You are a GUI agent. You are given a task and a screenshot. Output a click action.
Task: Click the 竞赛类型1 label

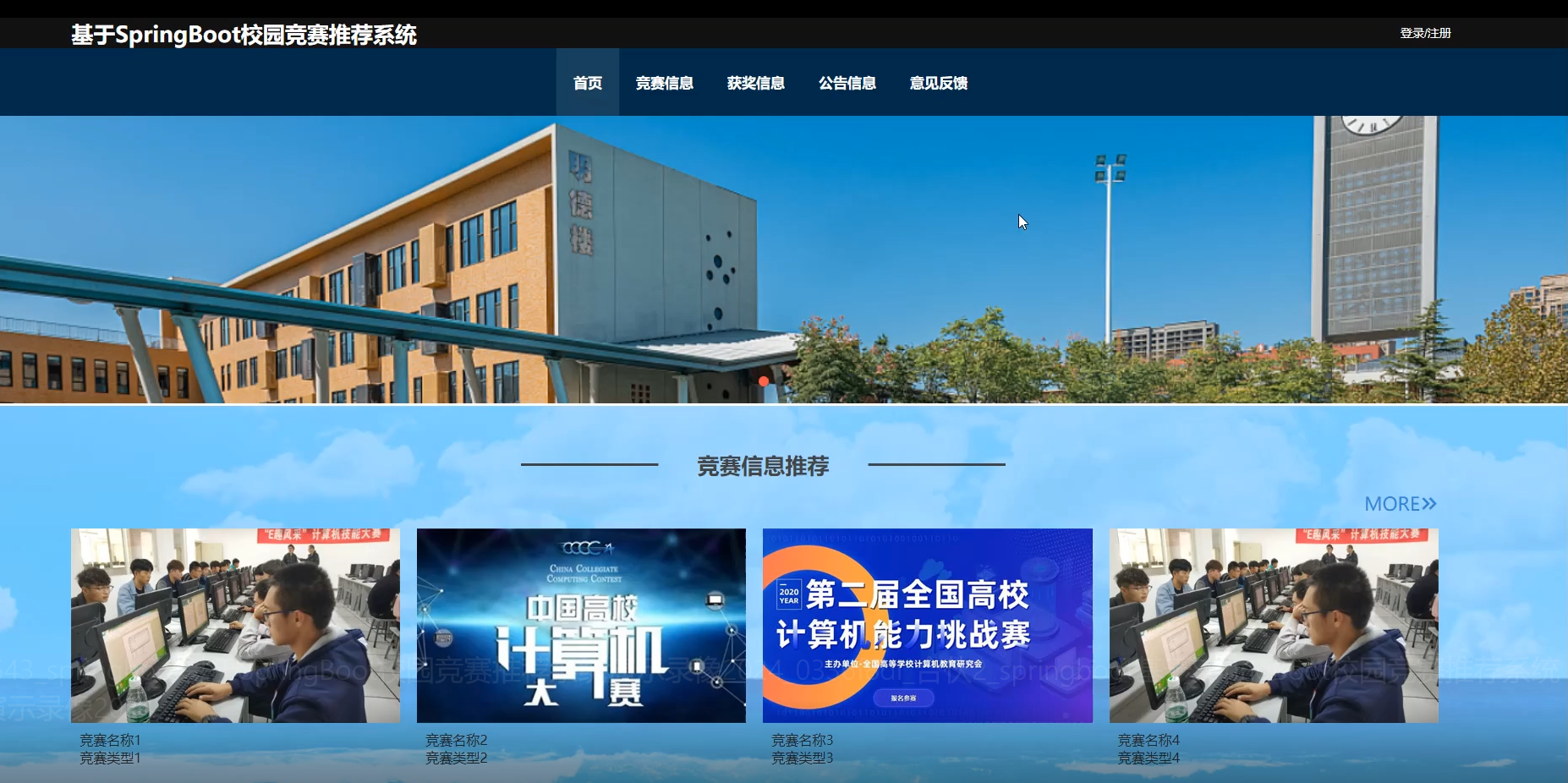[x=110, y=758]
